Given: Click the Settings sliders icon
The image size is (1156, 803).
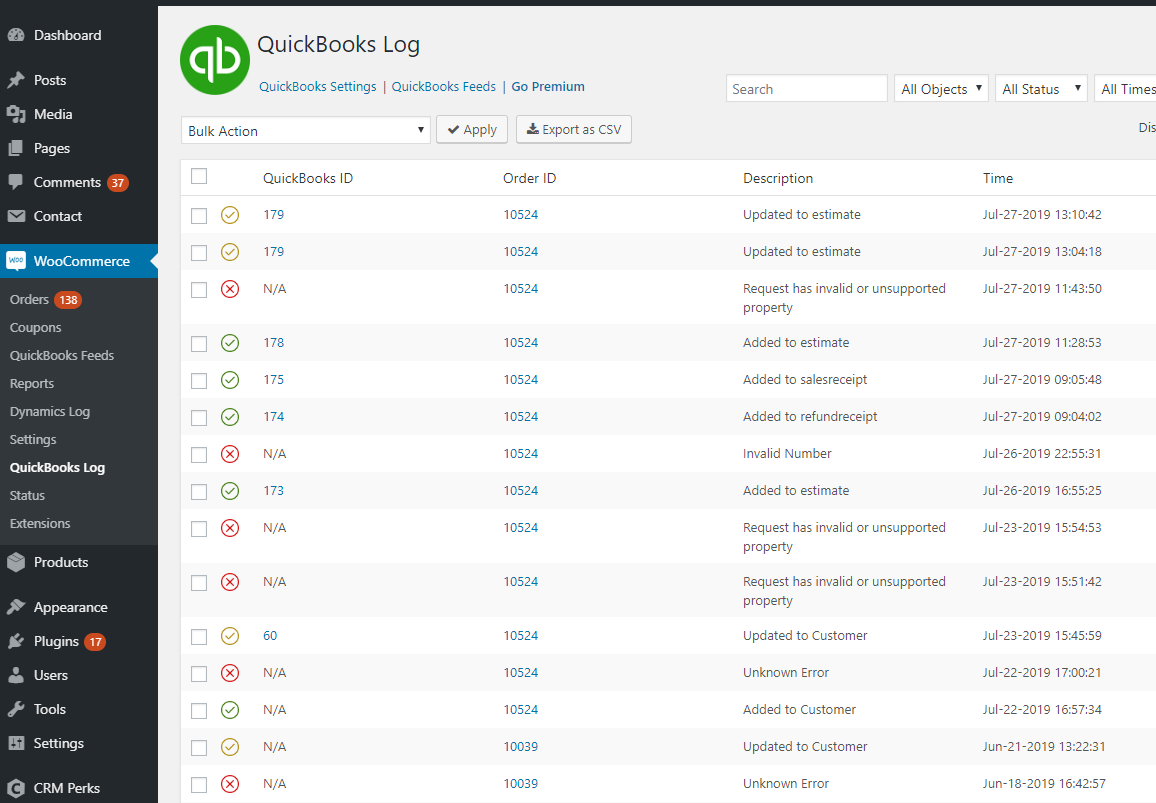Looking at the screenshot, I should click(16, 743).
